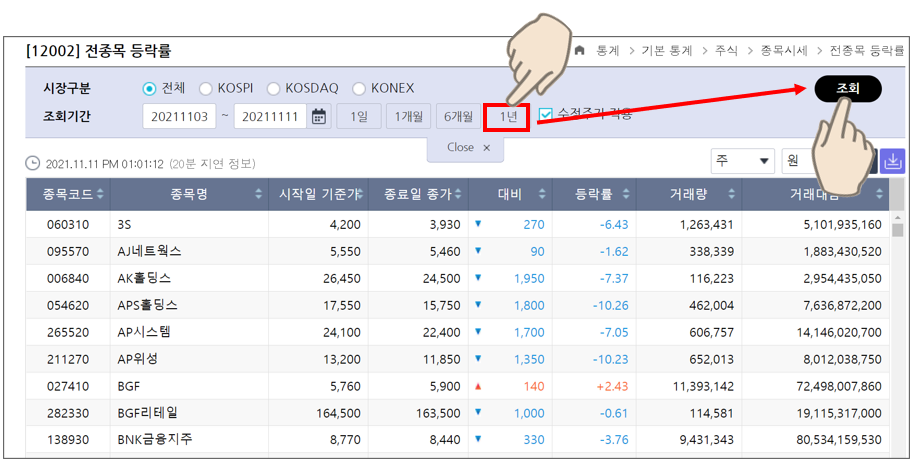Select the KOSDAQ radio button
This screenshot has width=922, height=465.
point(273,89)
